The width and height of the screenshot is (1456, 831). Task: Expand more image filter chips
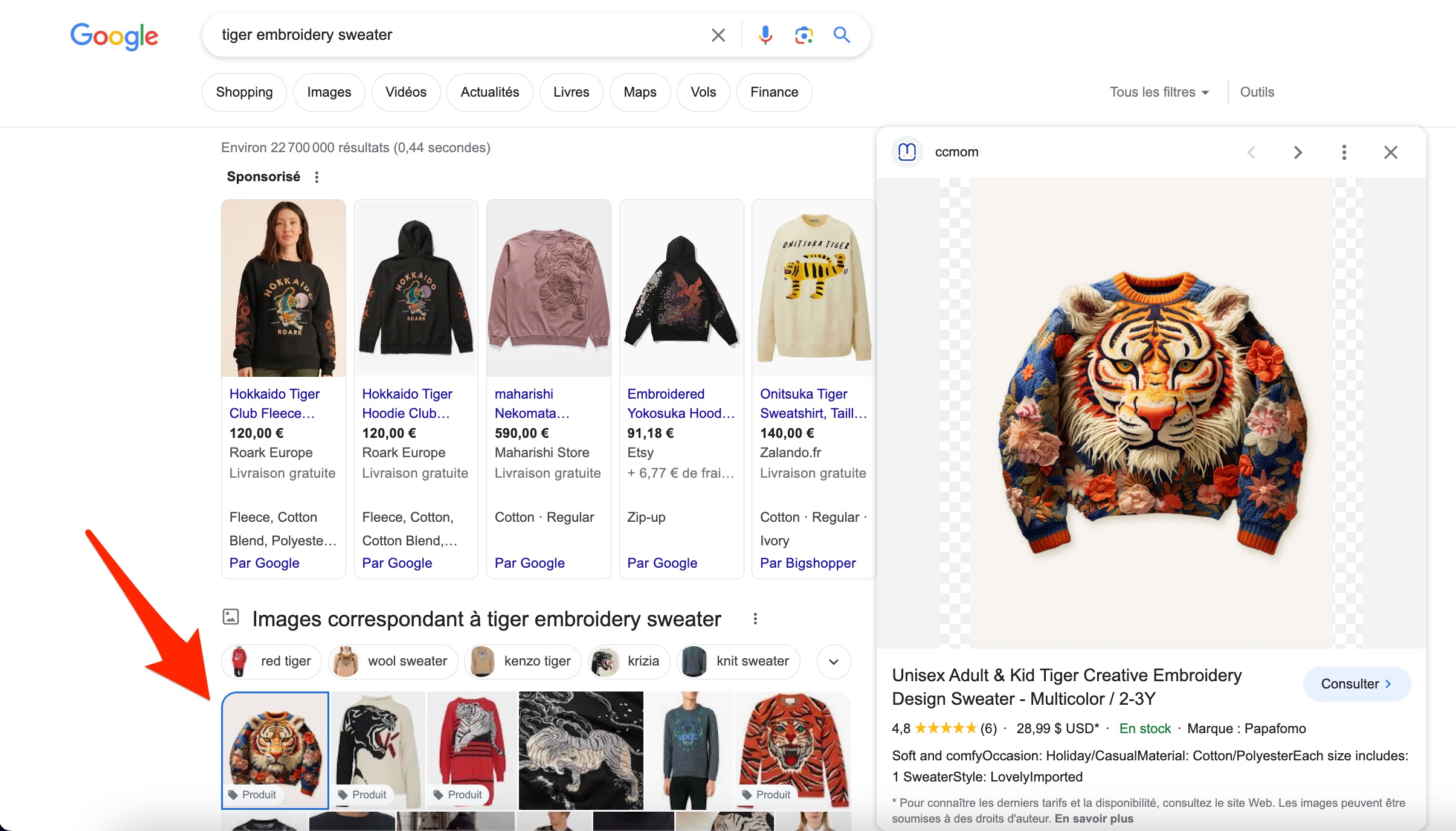[x=834, y=661]
